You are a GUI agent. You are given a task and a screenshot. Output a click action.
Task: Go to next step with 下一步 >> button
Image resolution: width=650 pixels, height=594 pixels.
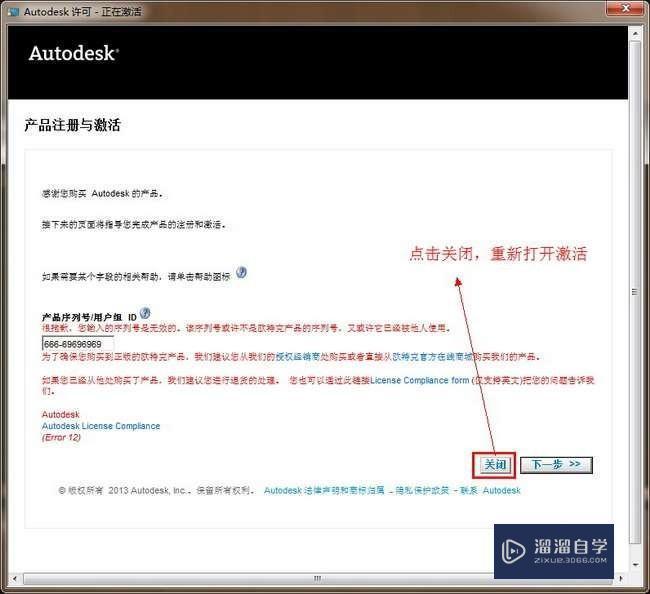point(556,465)
